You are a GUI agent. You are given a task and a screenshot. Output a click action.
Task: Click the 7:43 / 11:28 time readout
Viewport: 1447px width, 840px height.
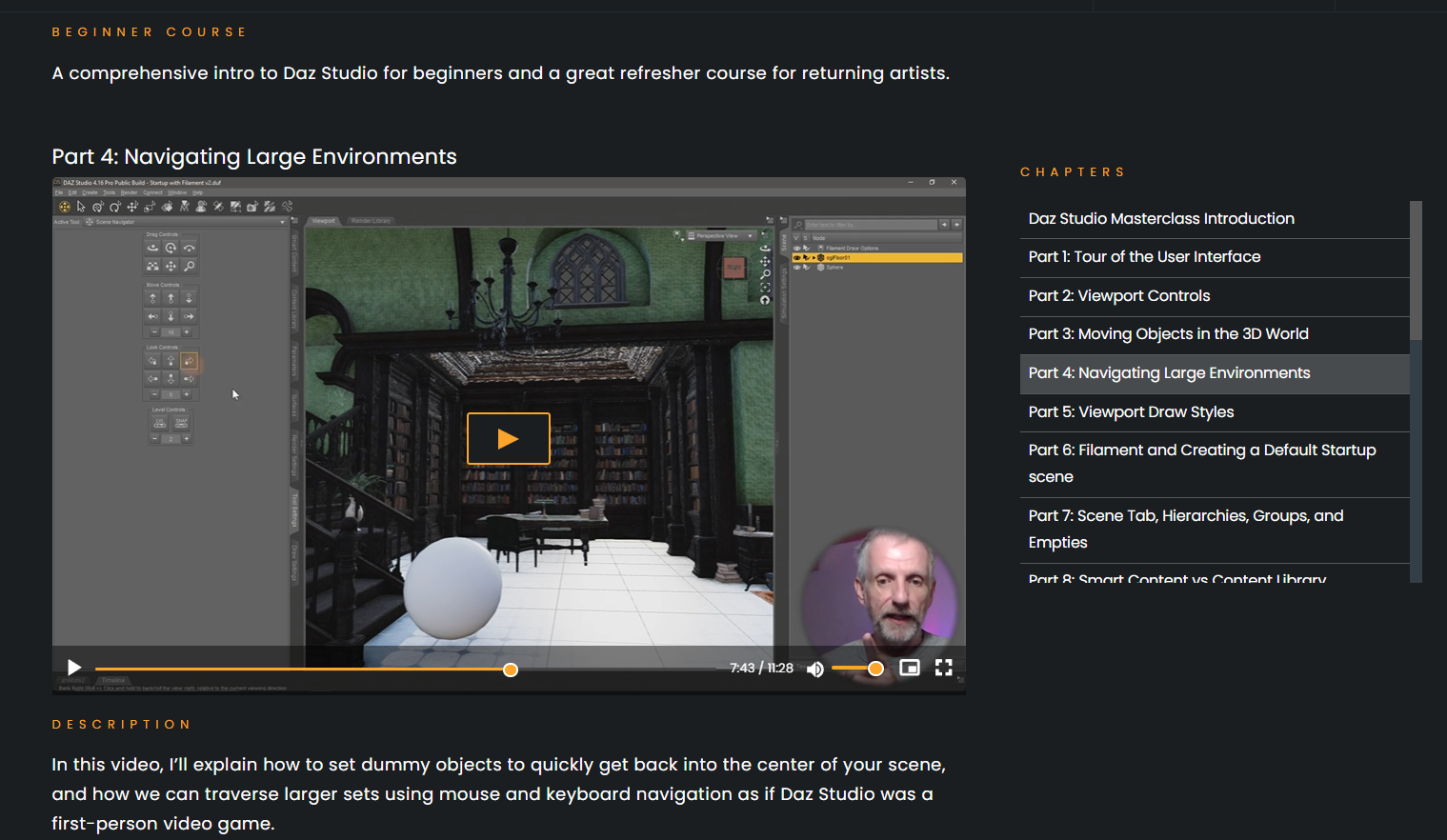[x=762, y=669]
